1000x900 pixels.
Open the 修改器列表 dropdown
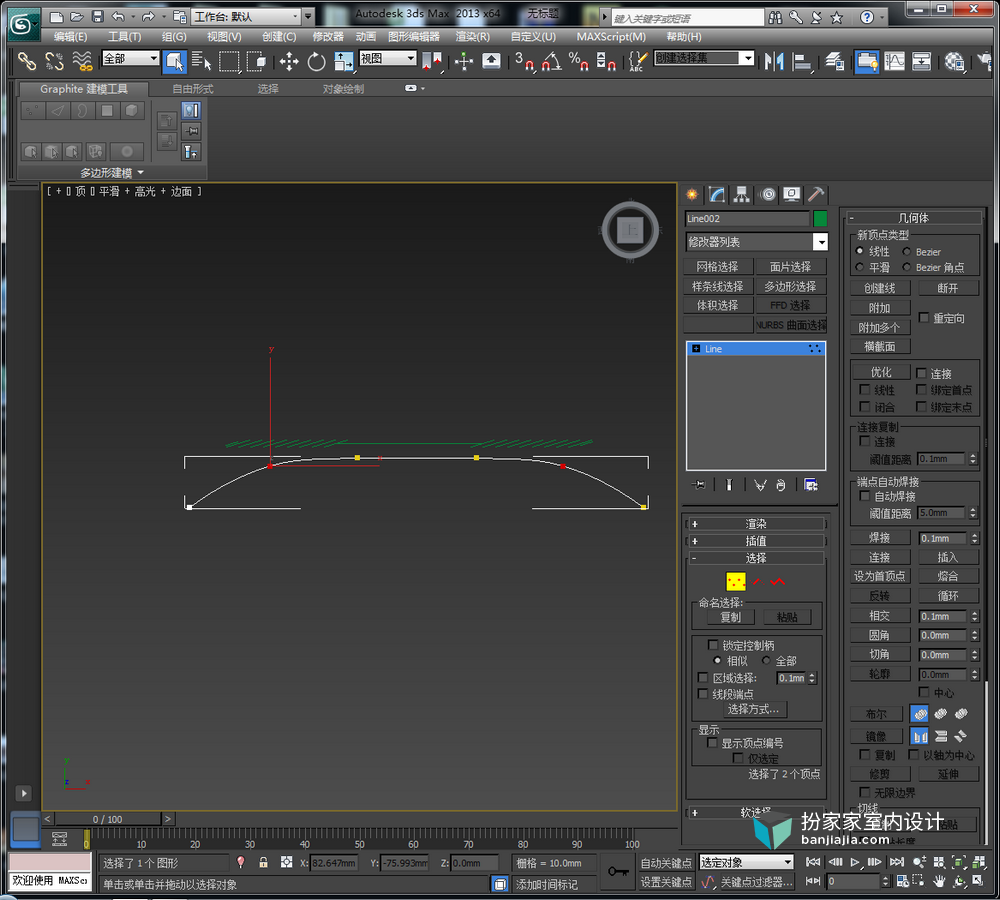(756, 242)
